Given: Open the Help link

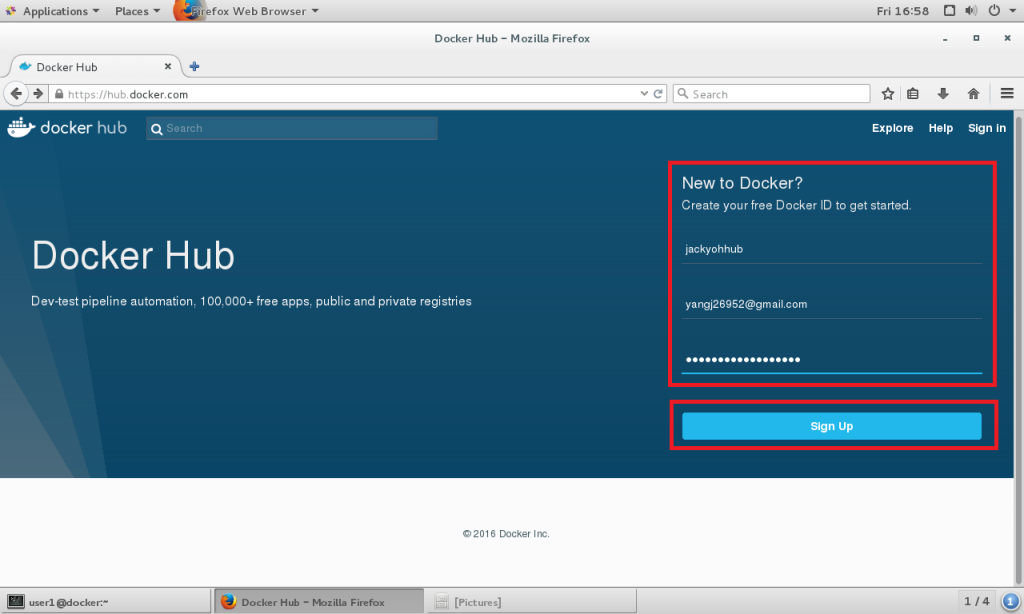Looking at the screenshot, I should (940, 128).
